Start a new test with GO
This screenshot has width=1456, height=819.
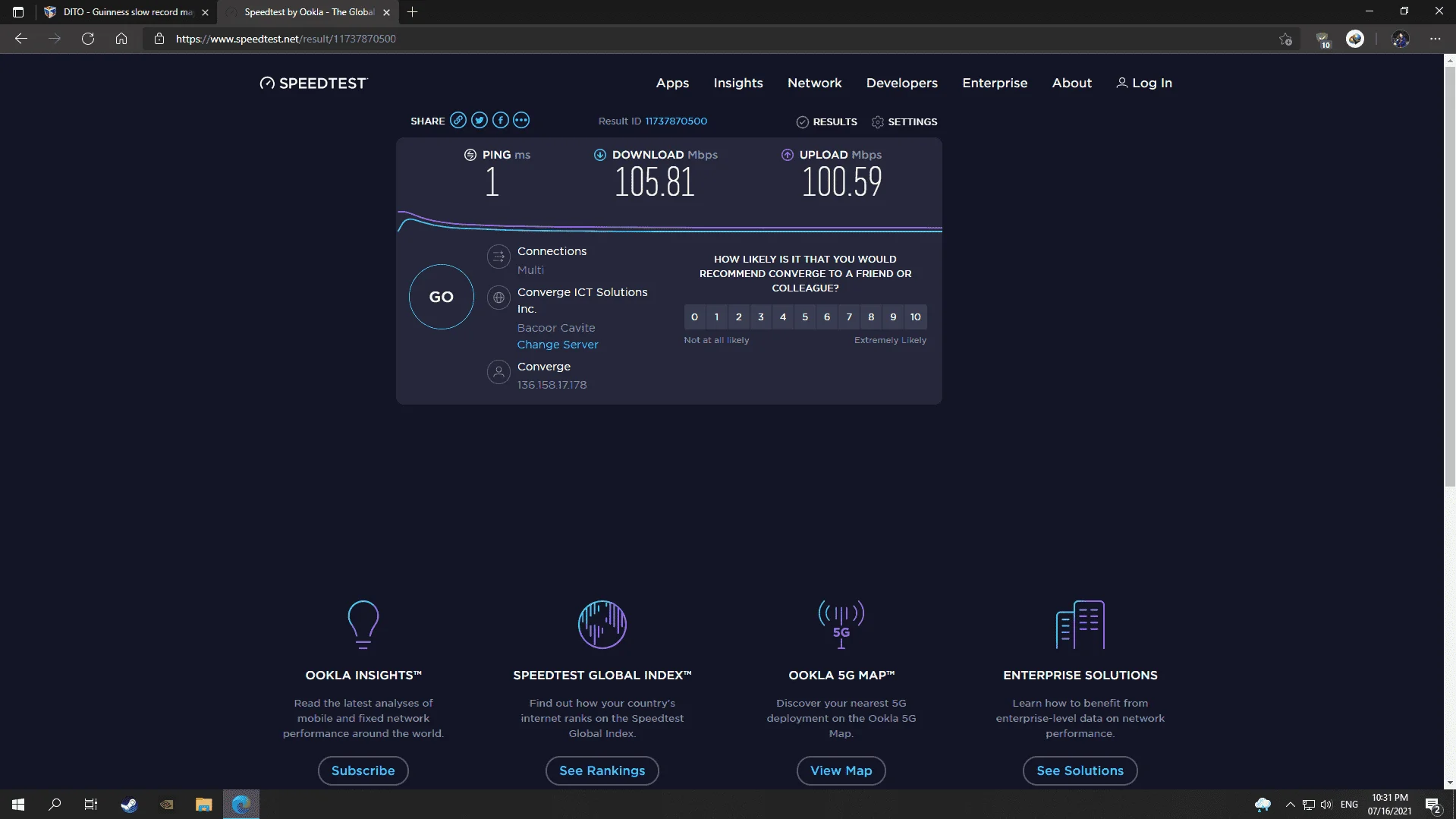[442, 297]
